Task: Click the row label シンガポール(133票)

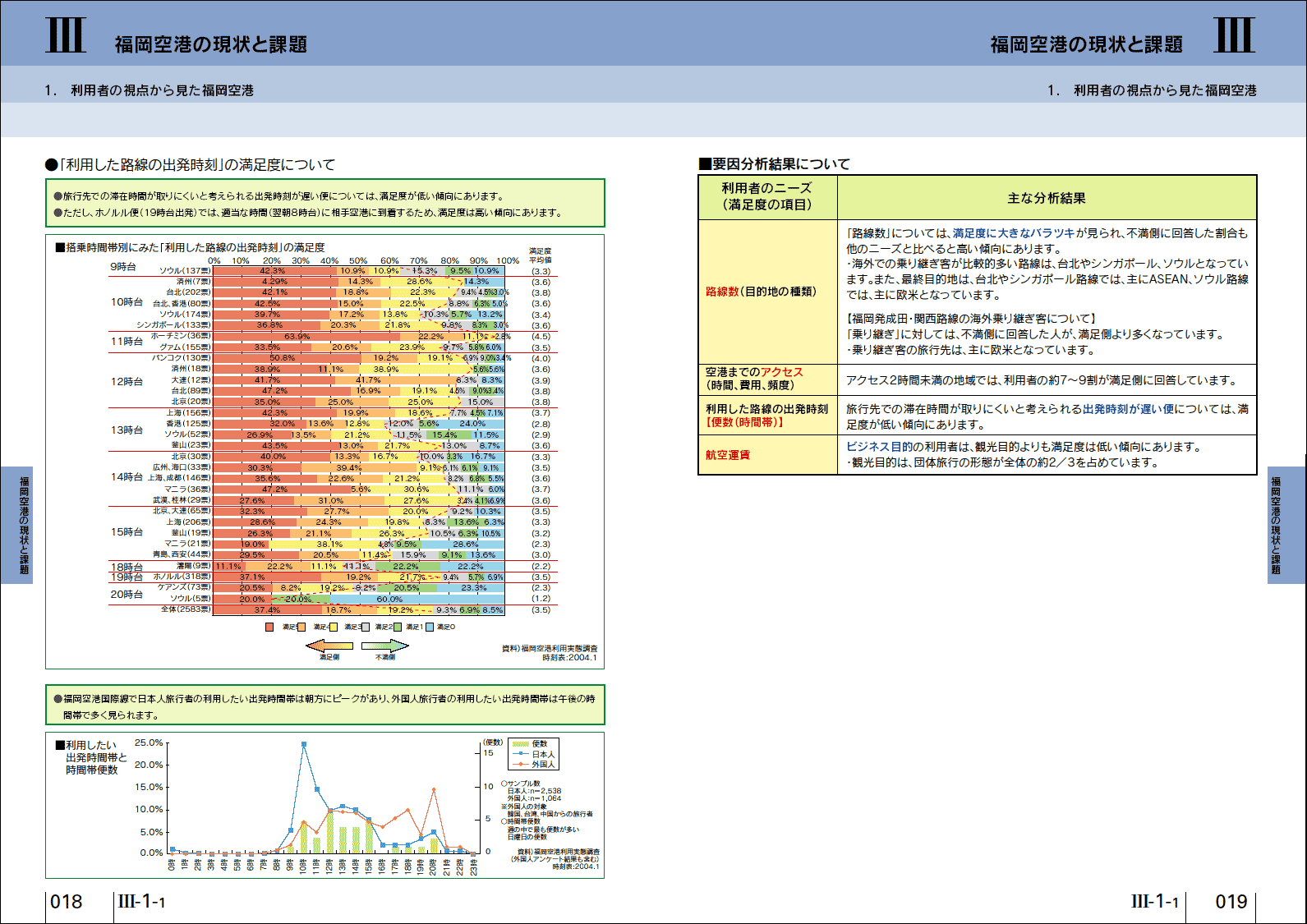Action: click(173, 325)
